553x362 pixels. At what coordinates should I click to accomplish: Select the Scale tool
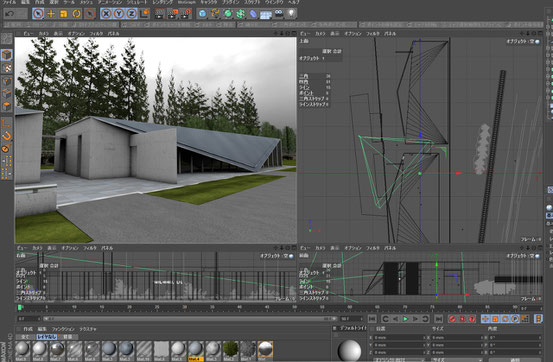(x=64, y=14)
